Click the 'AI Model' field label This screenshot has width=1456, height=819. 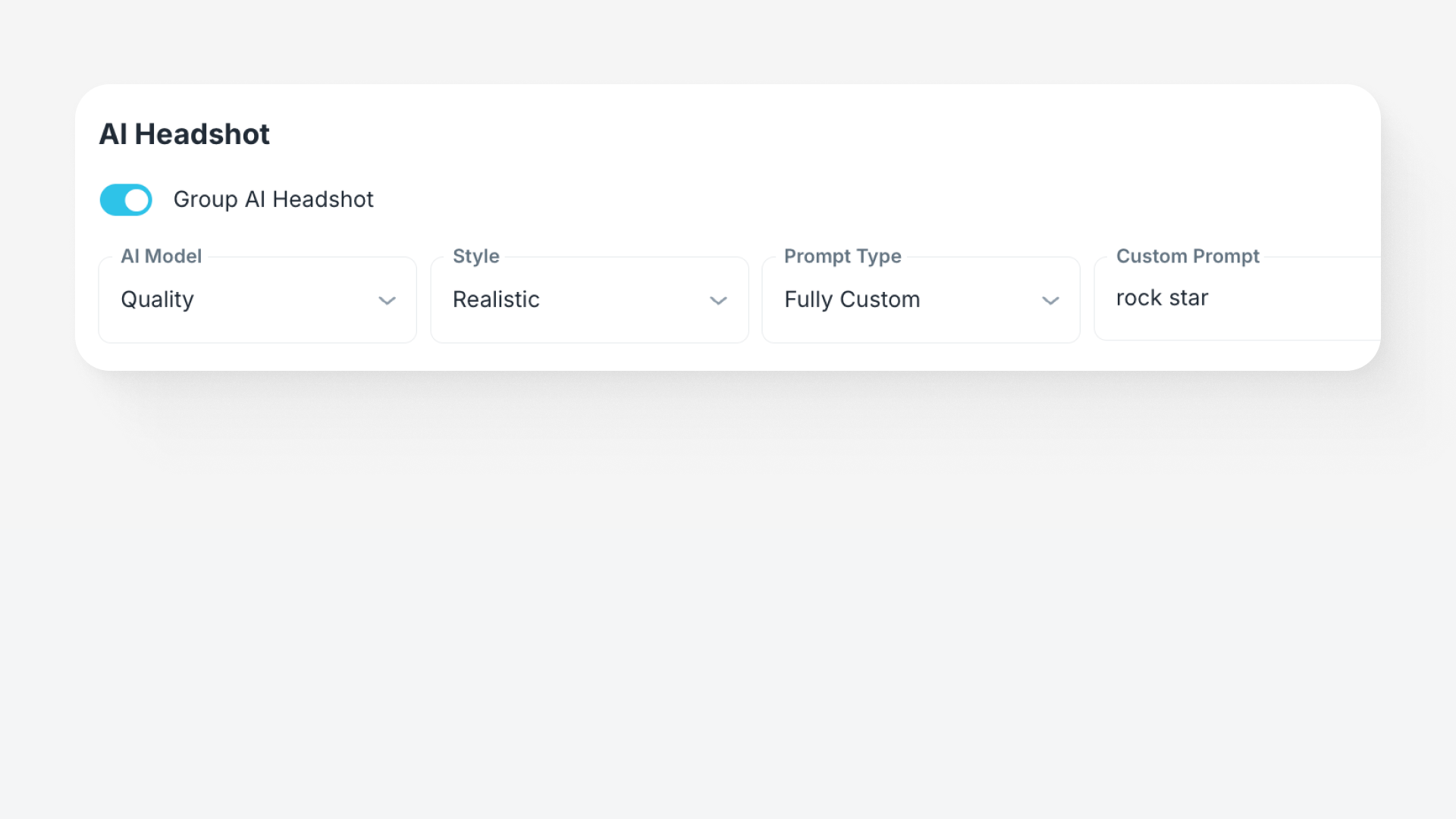[161, 256]
